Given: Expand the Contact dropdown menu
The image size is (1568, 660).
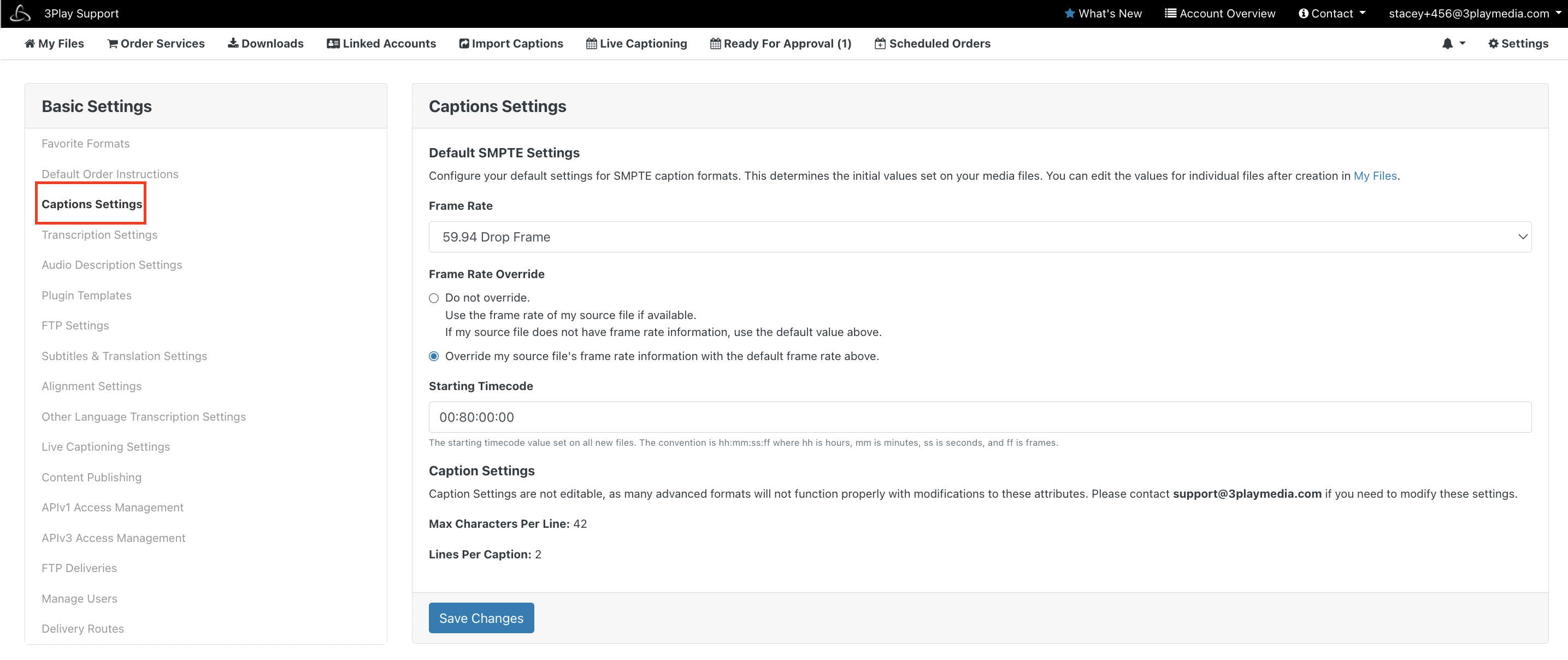Looking at the screenshot, I should pyautogui.click(x=1332, y=14).
